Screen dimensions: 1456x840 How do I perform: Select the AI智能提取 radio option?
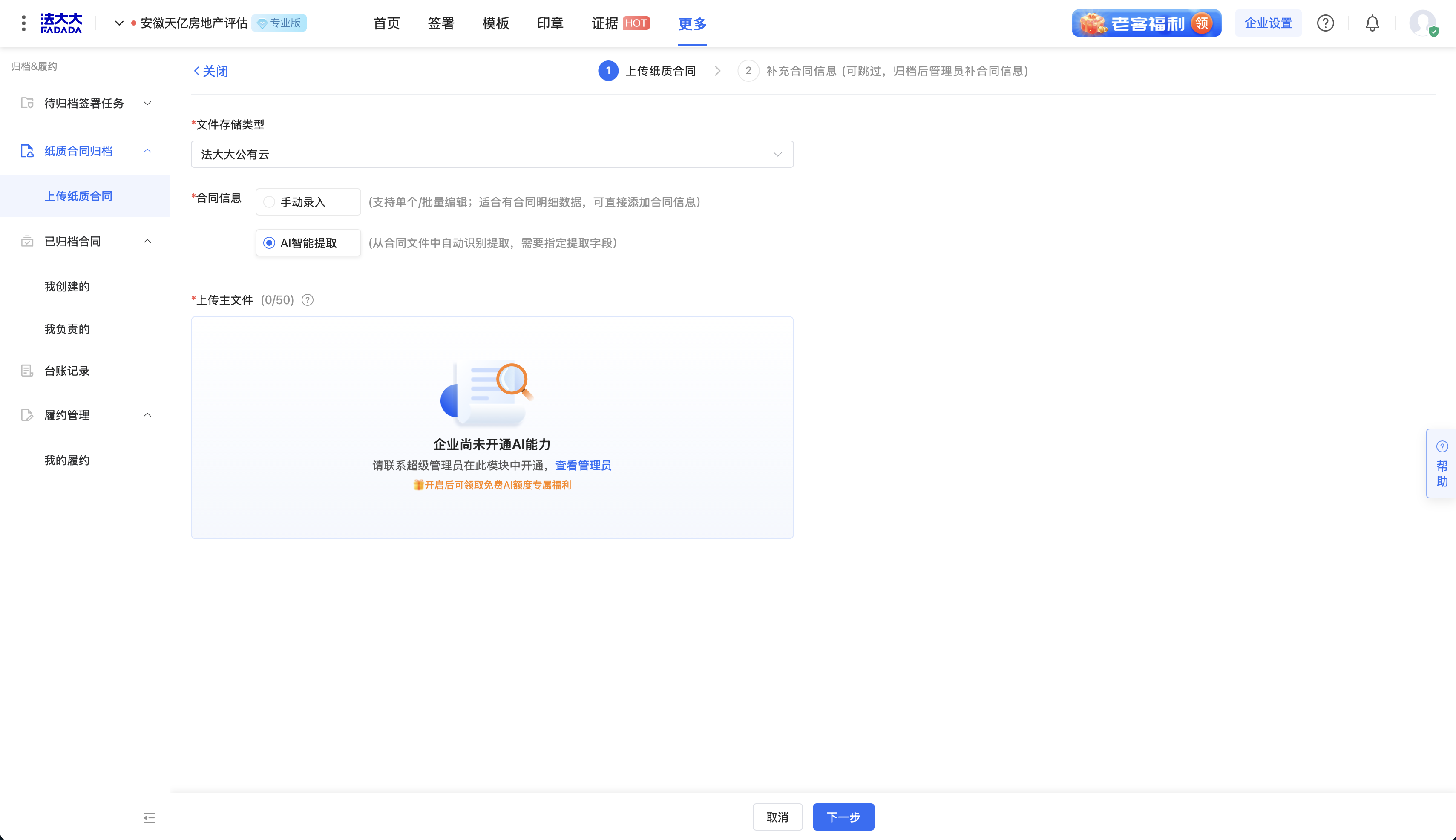pos(269,243)
